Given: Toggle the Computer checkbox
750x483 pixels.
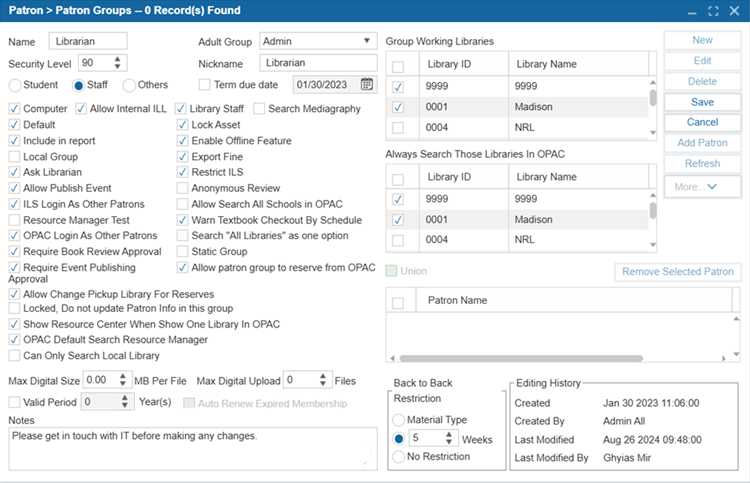Looking at the screenshot, I should click(14, 109).
